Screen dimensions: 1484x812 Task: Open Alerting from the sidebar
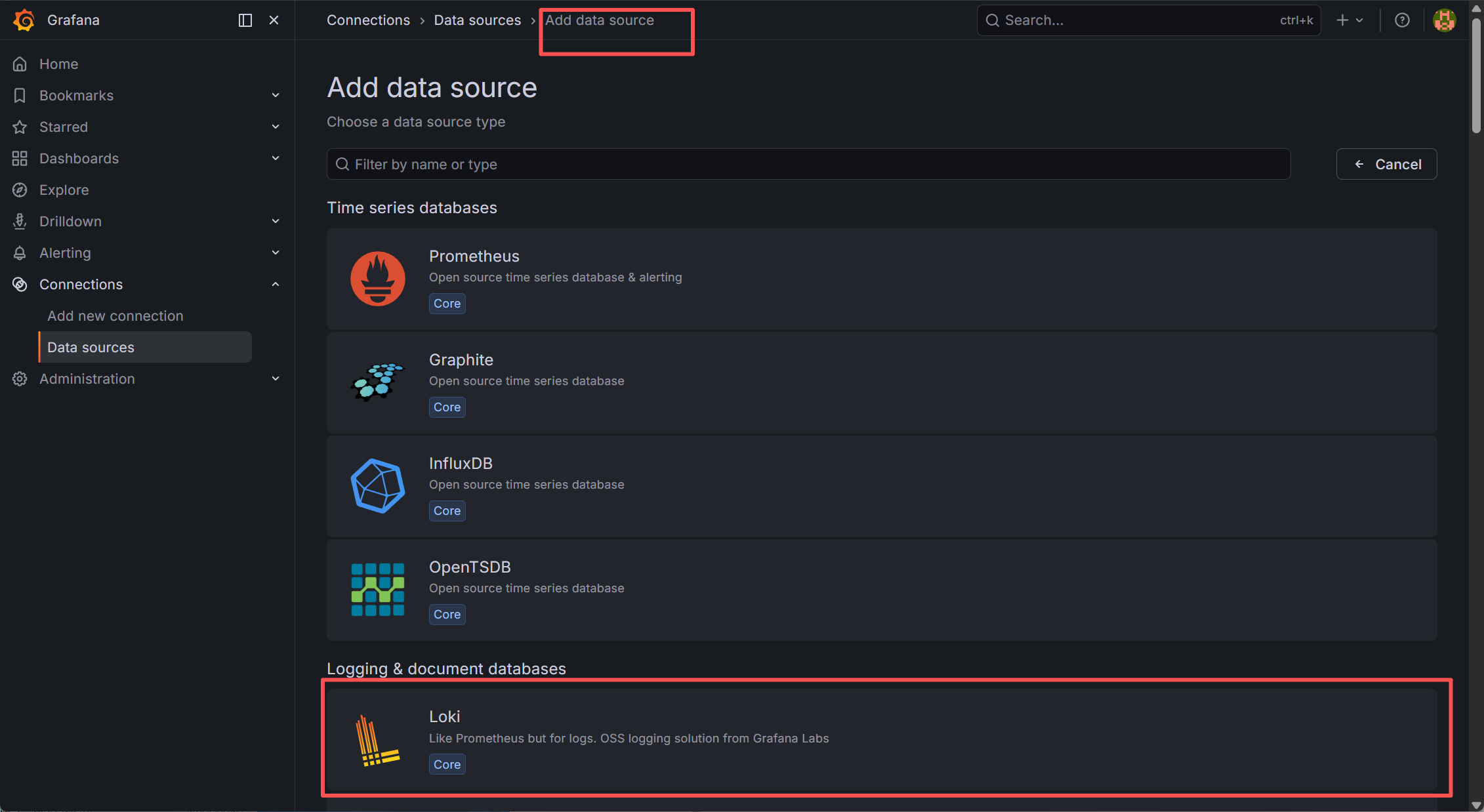click(x=65, y=253)
